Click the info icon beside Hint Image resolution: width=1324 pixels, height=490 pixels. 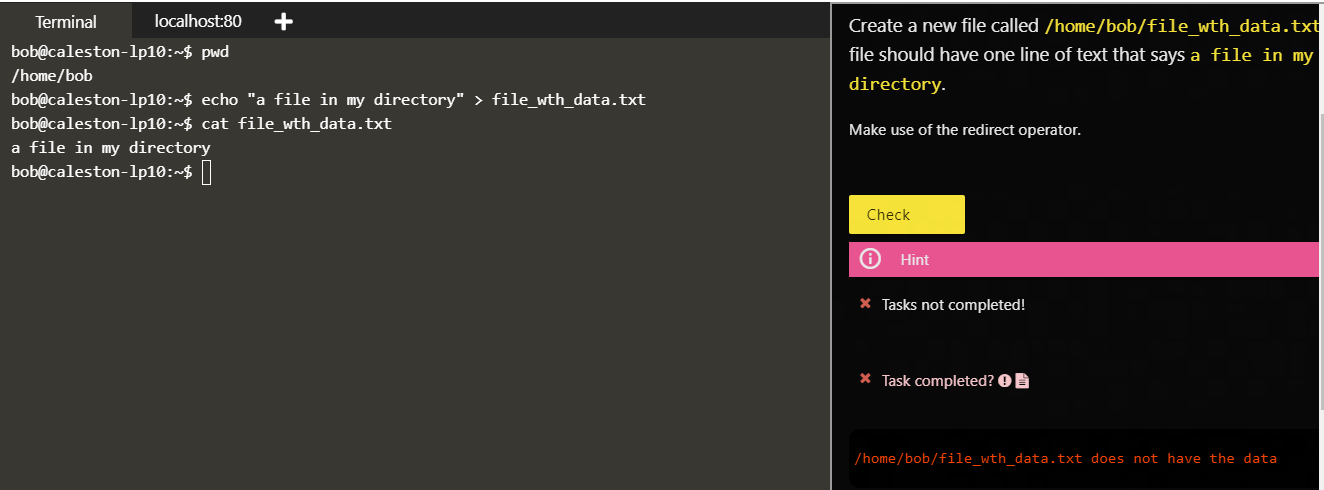click(870, 259)
